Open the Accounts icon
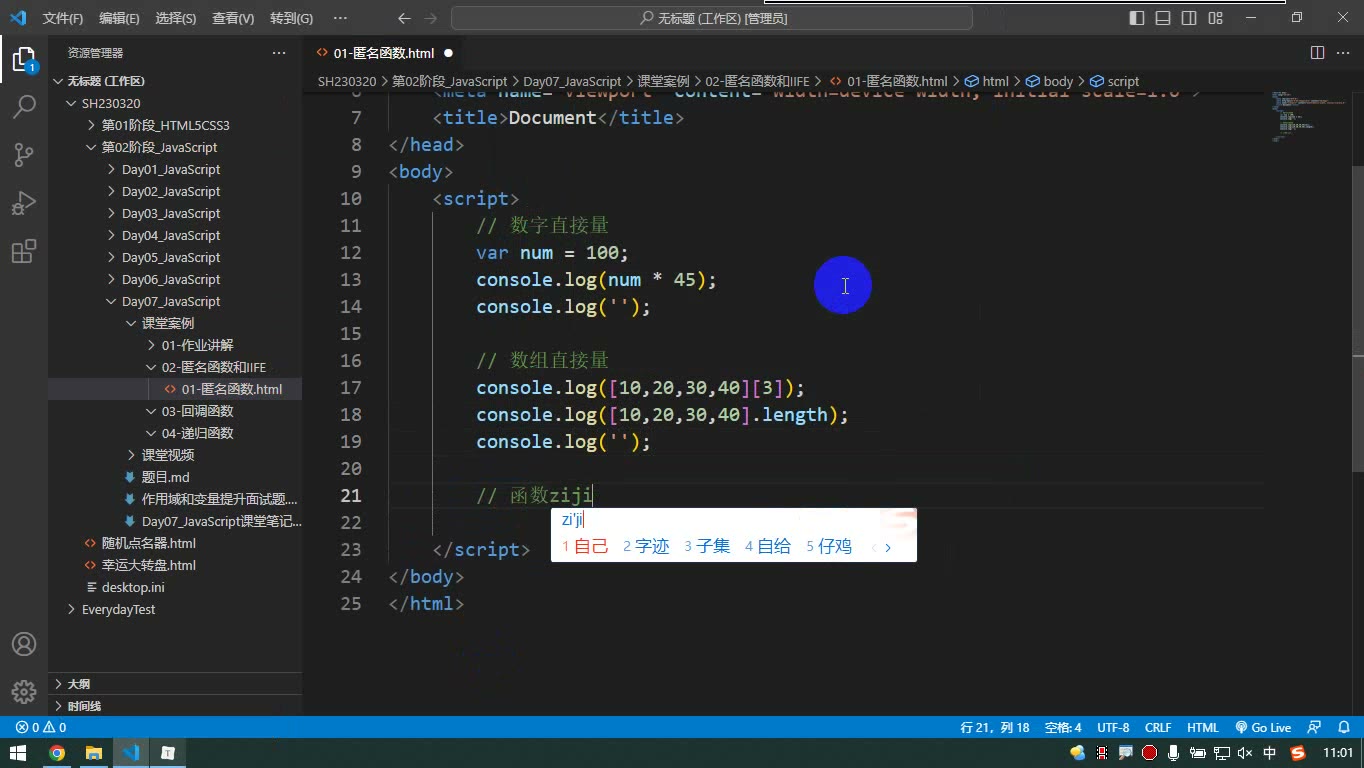Screen dimensions: 1364x768 [x=24, y=644]
